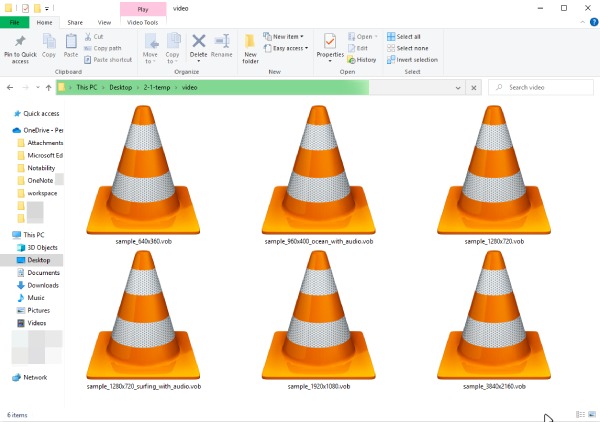
Task: Click Select all
Action: pyautogui.click(x=404, y=37)
